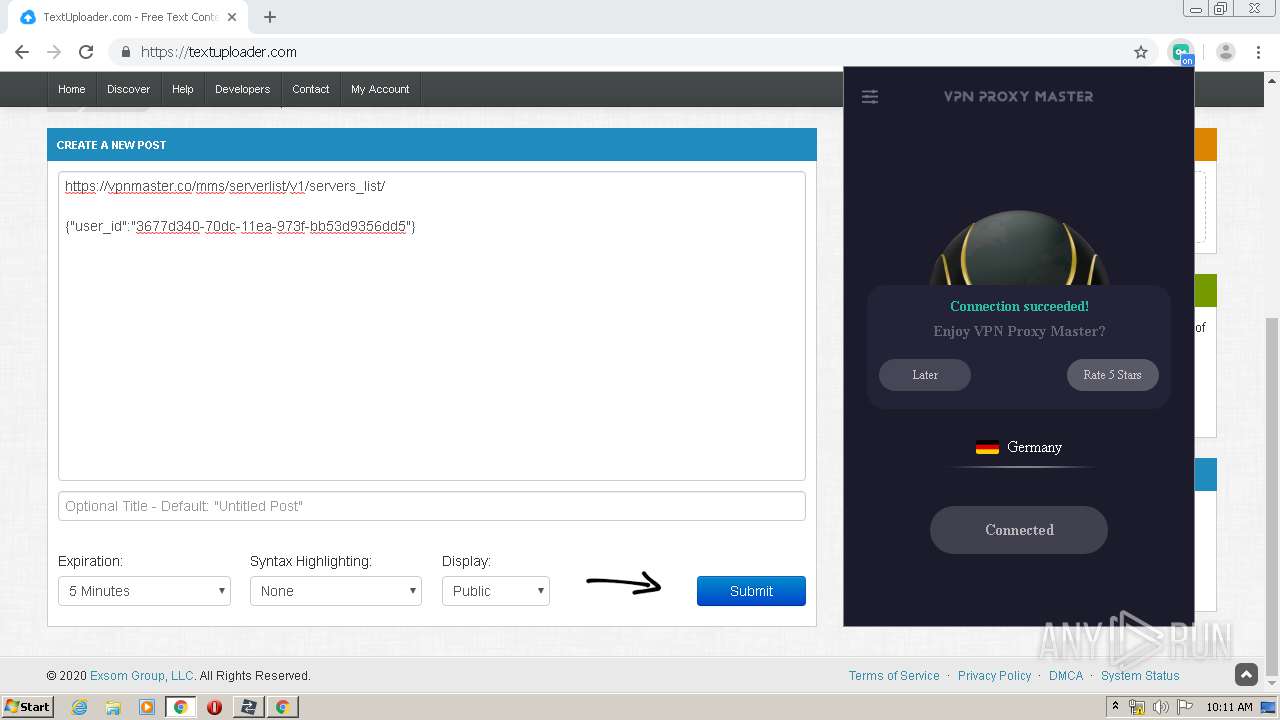Viewport: 1280px width, 720px height.
Task: Open the DMCA link
Action: click(x=1066, y=676)
